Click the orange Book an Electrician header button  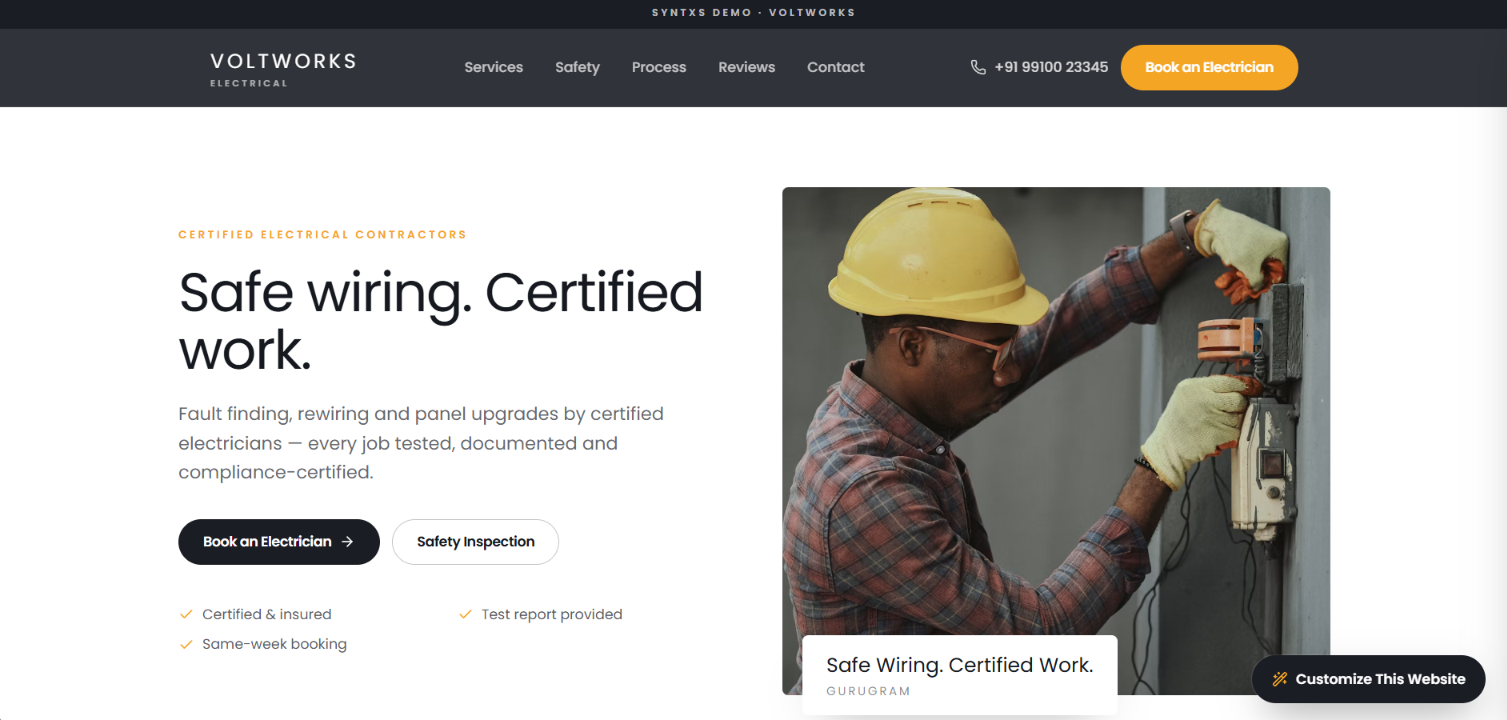[x=1209, y=67]
